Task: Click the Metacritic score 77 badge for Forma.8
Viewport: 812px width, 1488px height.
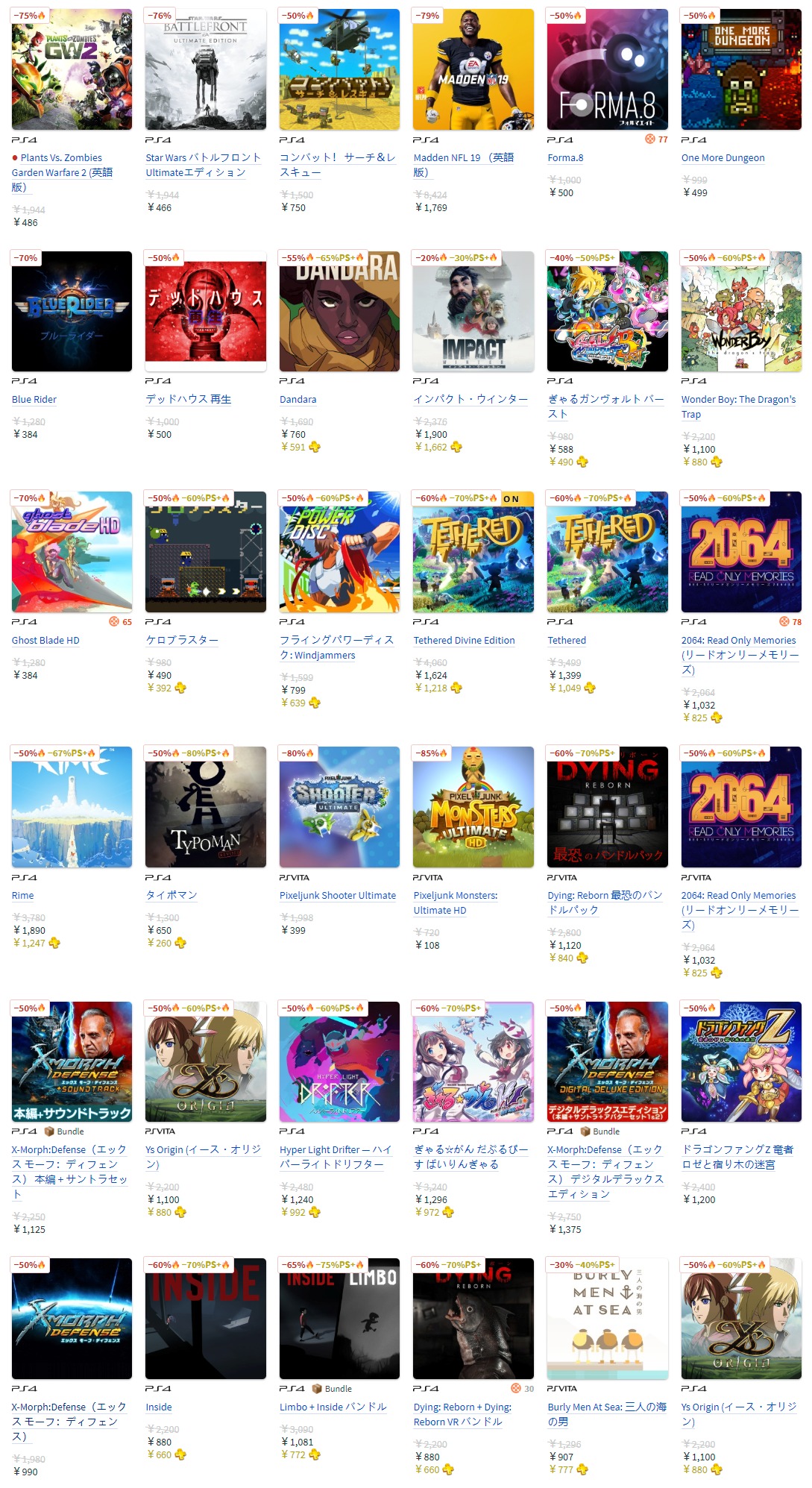Action: [657, 139]
